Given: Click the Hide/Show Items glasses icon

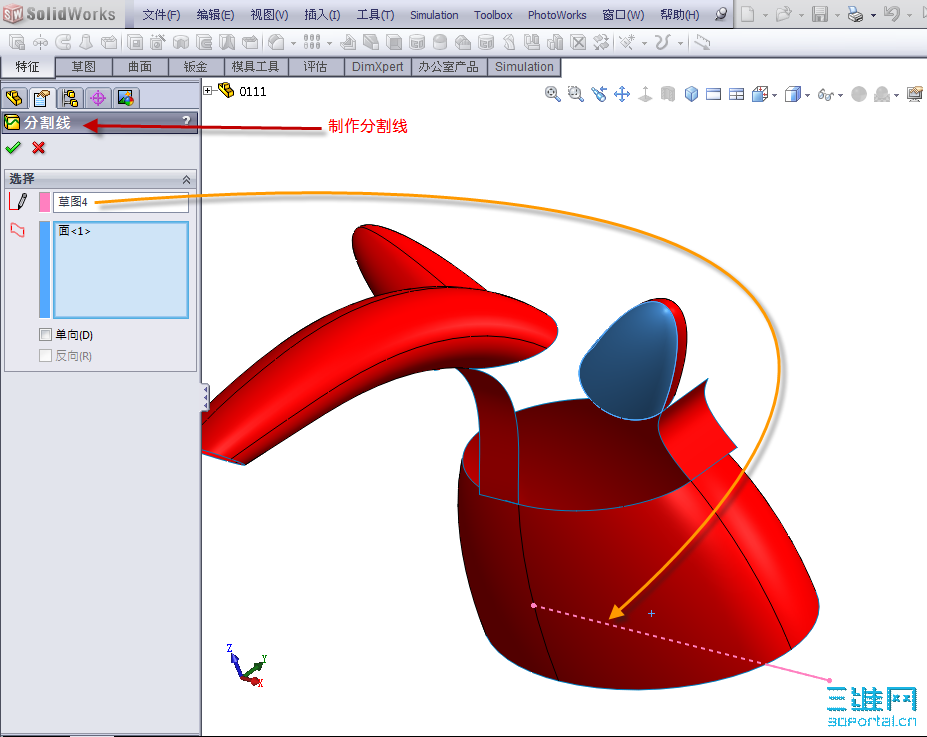Looking at the screenshot, I should [825, 95].
